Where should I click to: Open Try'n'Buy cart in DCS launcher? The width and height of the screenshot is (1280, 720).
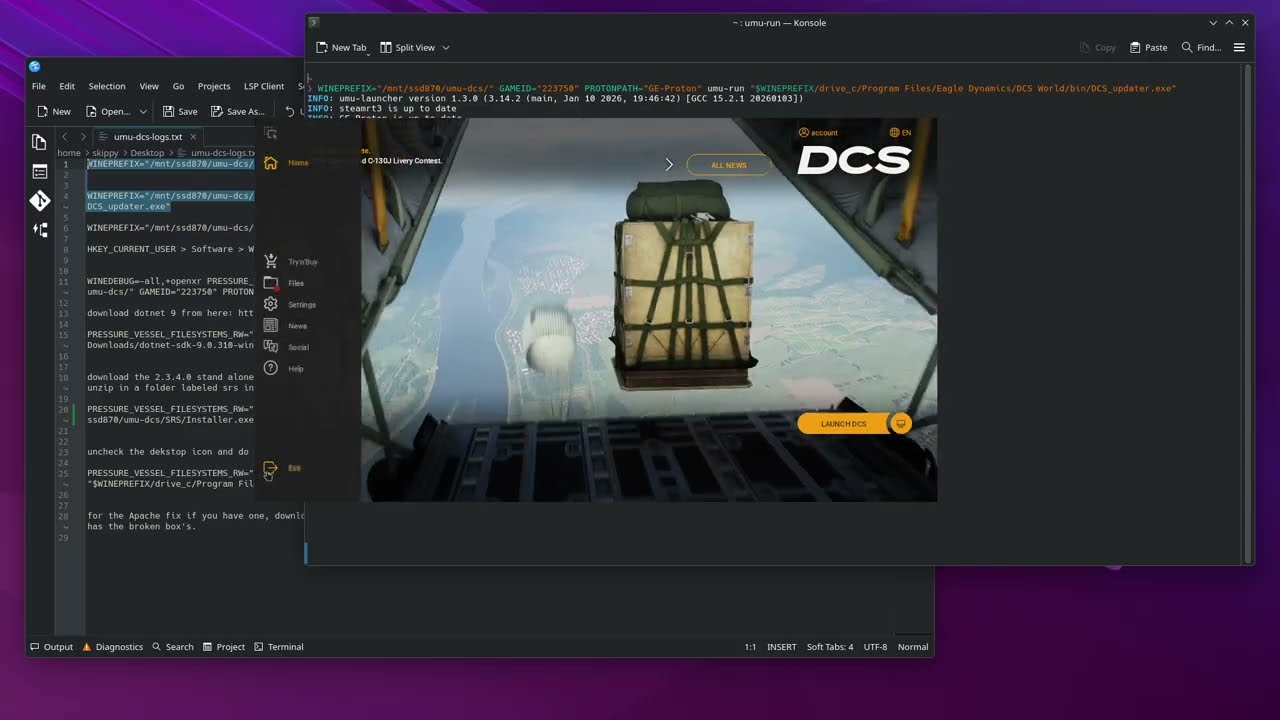point(289,261)
